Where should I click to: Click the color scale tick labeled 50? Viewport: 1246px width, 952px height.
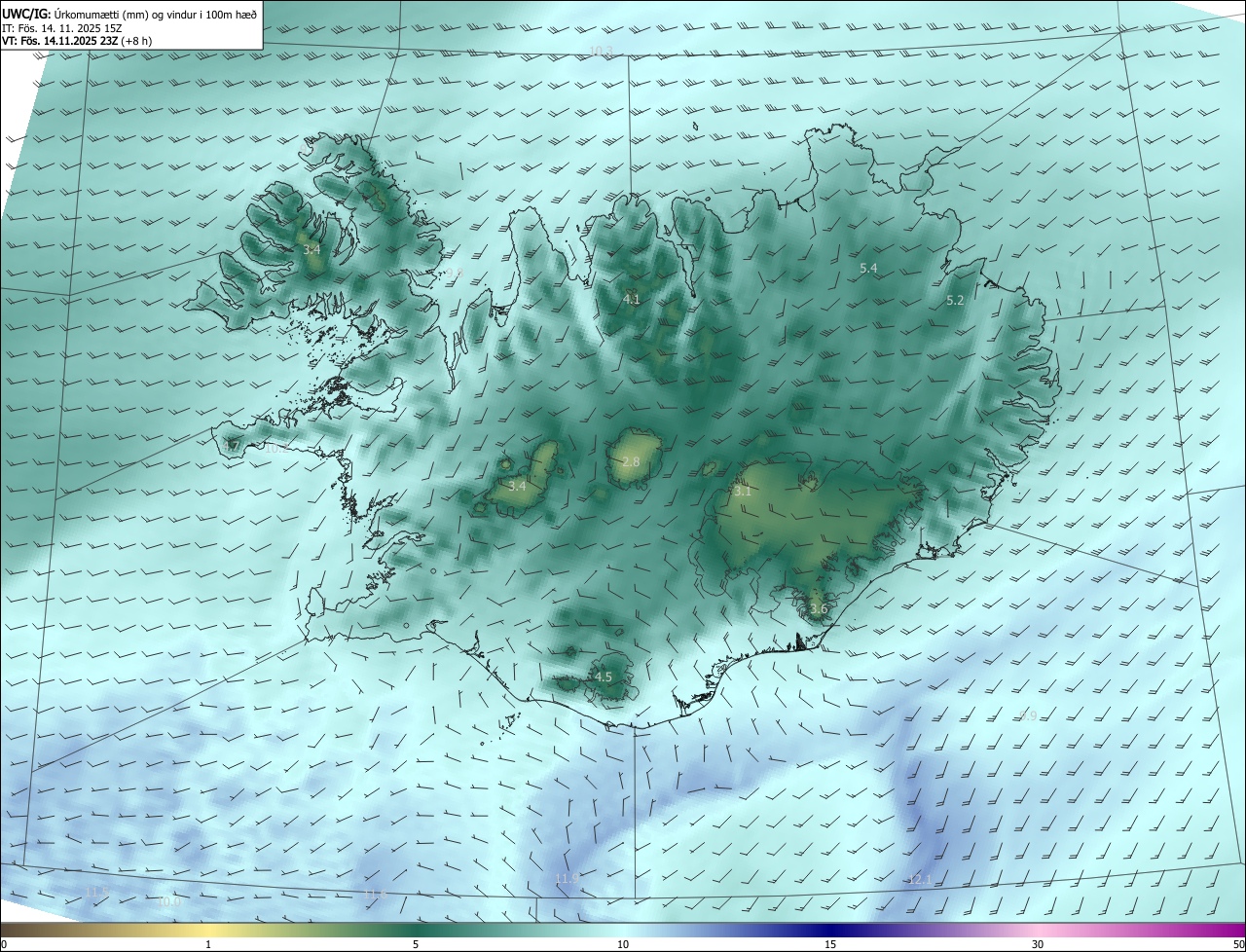pyautogui.click(x=1238, y=944)
